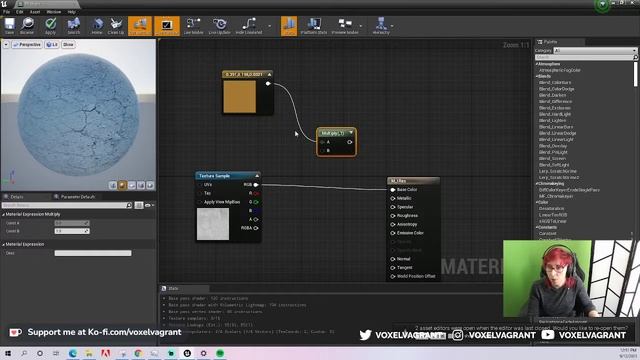
Task: Click the Details search field
Action: (67, 205)
